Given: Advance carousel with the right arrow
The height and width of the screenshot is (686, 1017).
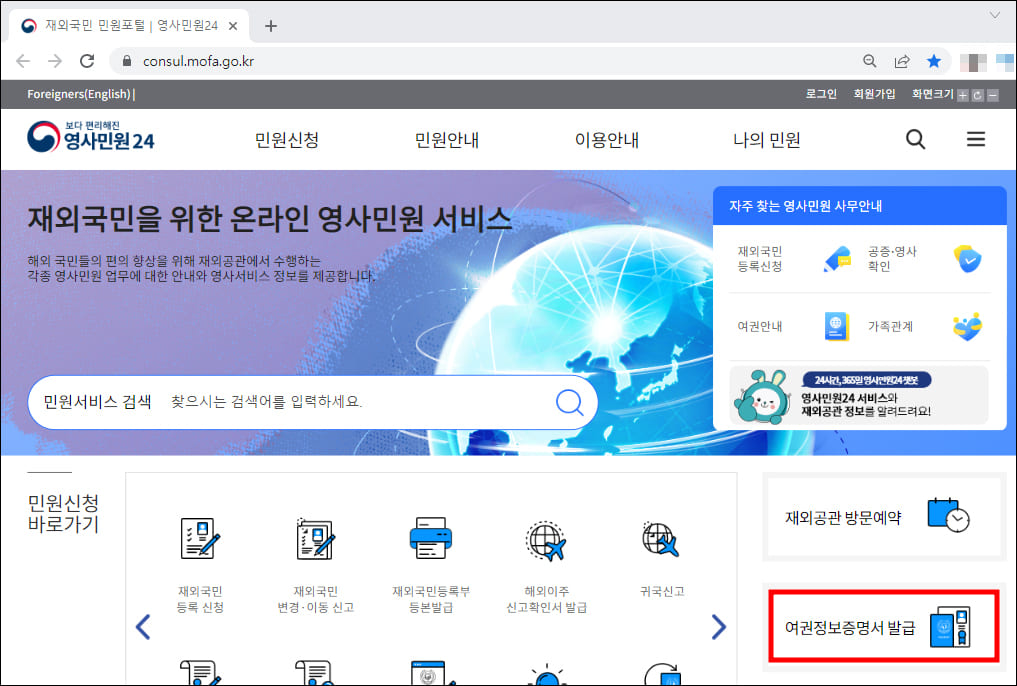Looking at the screenshot, I should (x=718, y=626).
